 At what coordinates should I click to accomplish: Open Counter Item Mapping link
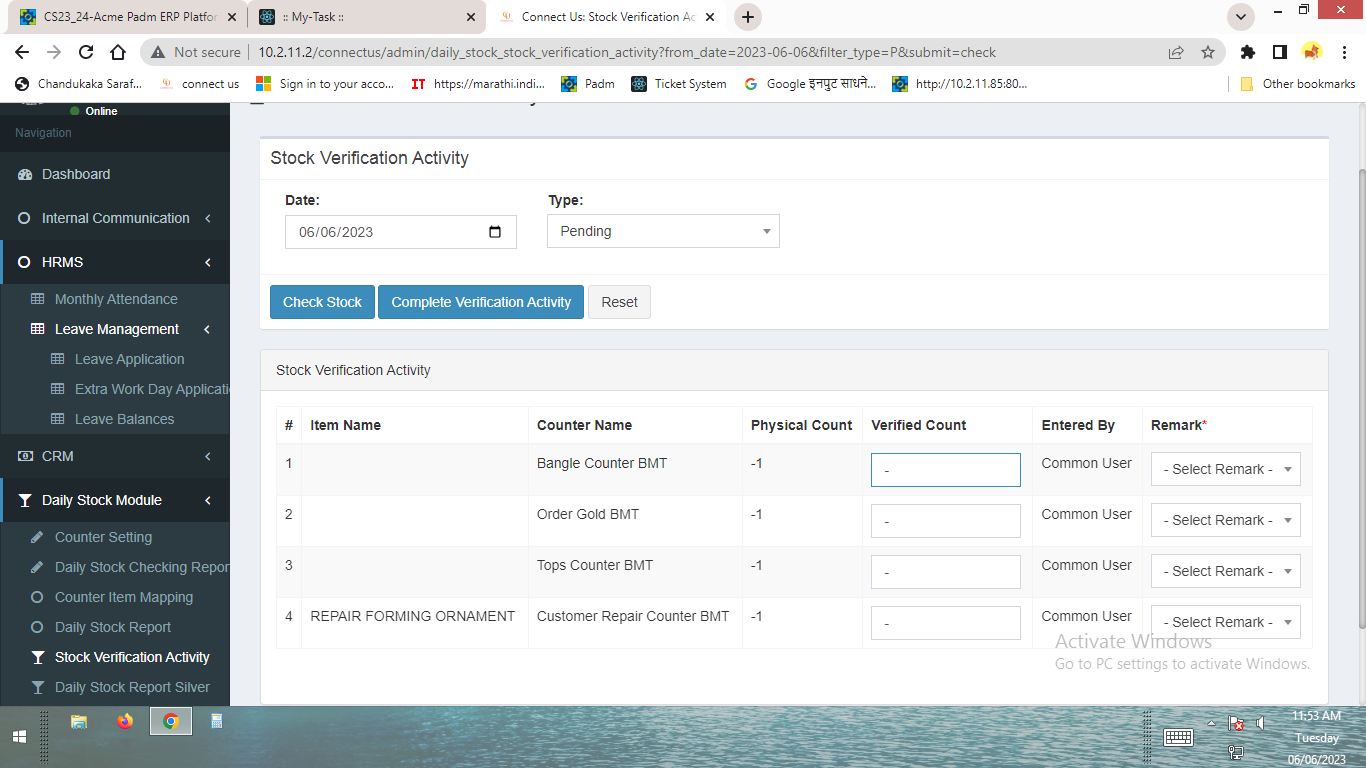pos(124,597)
